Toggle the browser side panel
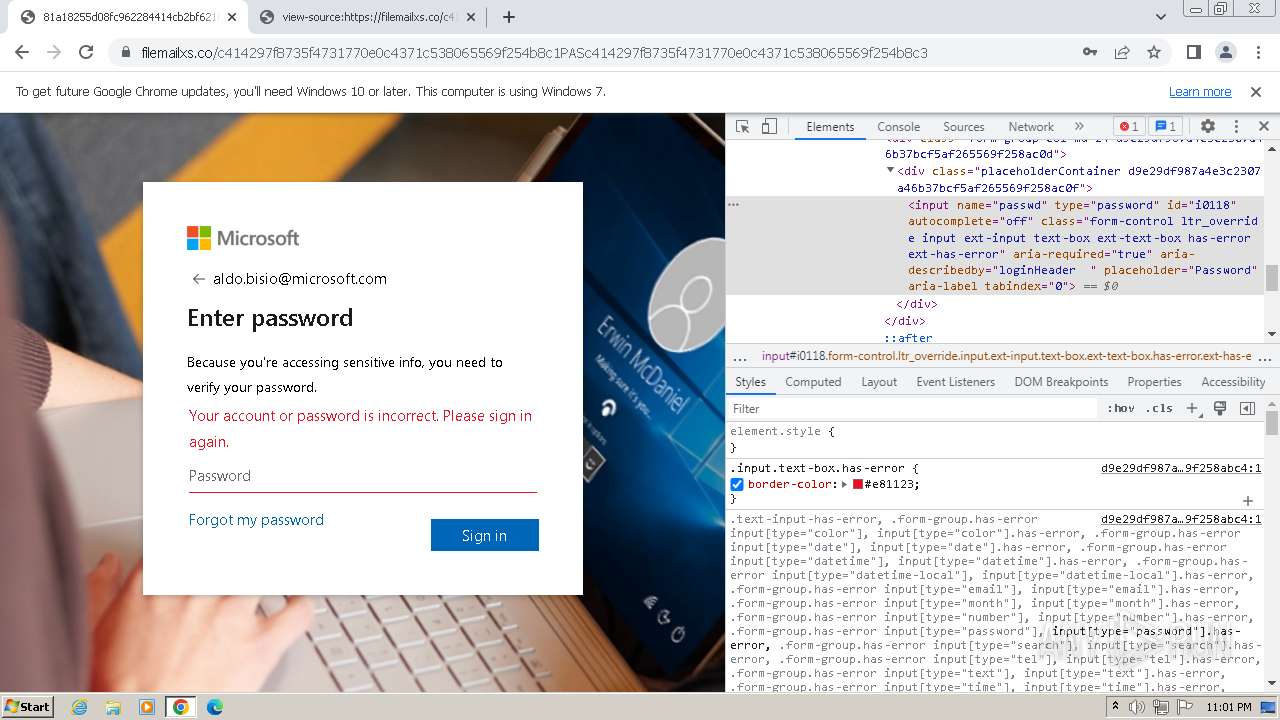1280x720 pixels. 1193,52
